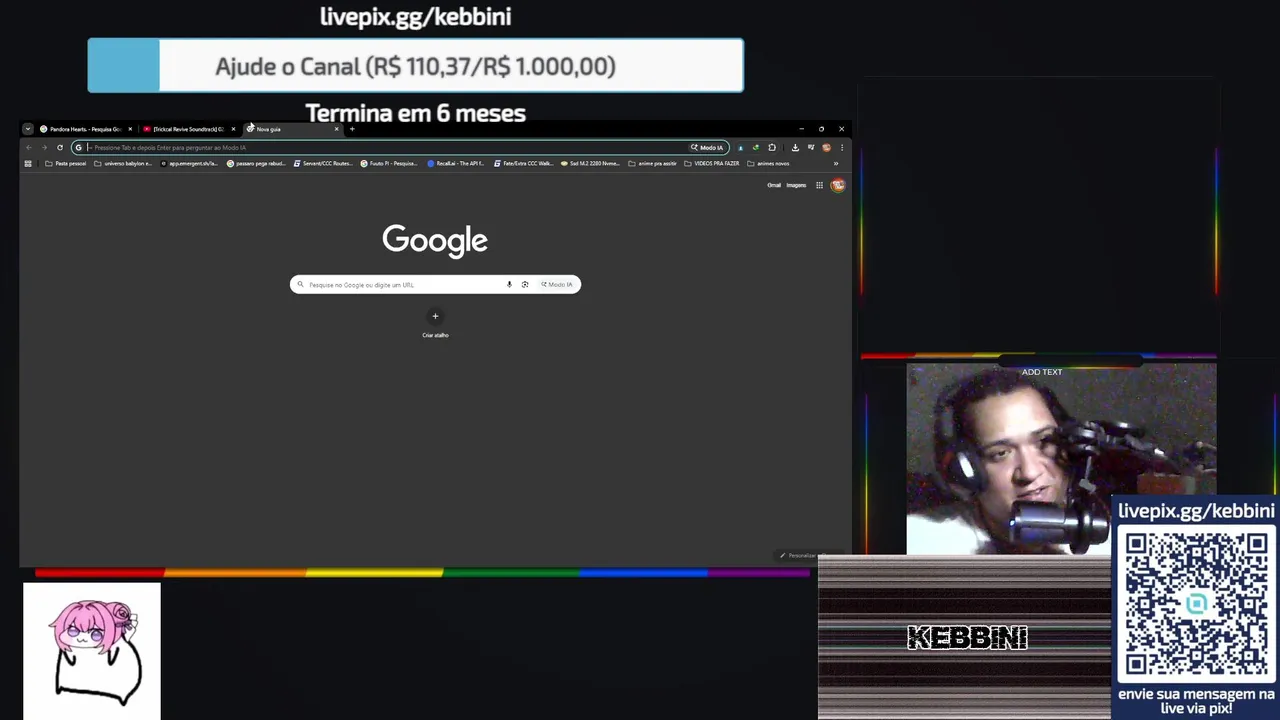Open the apps grid icon in bookmarks bar
This screenshot has width=1280, height=720.
28,163
